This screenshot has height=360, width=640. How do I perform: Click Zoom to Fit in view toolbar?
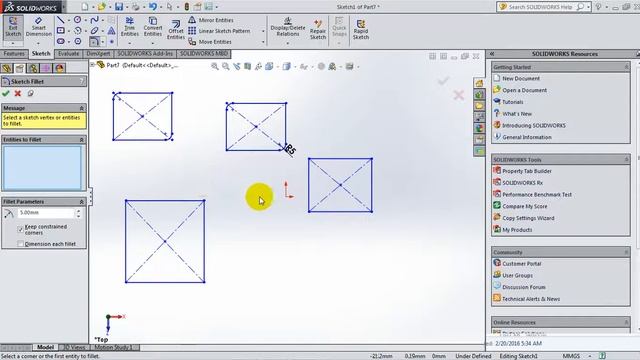click(214, 66)
